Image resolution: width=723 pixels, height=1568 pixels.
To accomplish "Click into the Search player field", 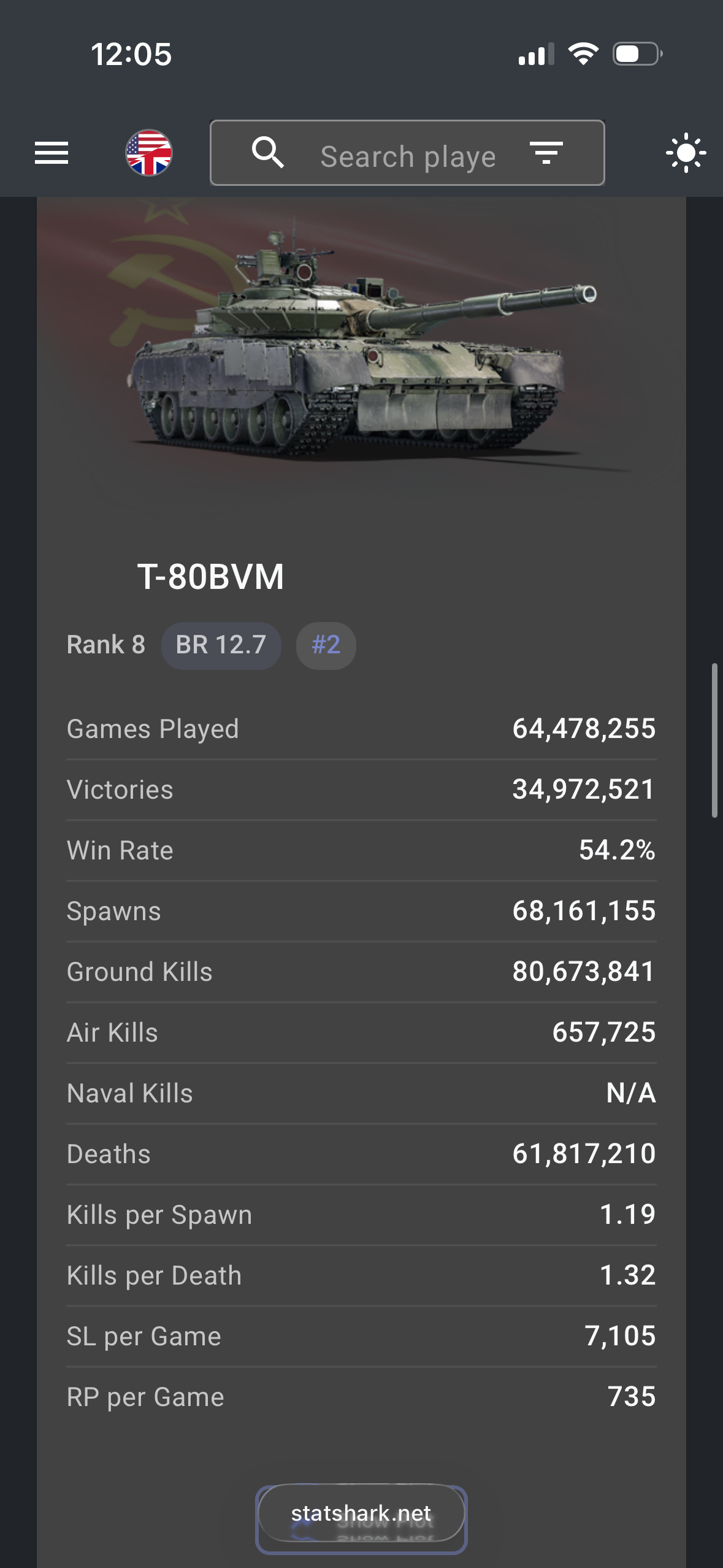I will point(408,156).
